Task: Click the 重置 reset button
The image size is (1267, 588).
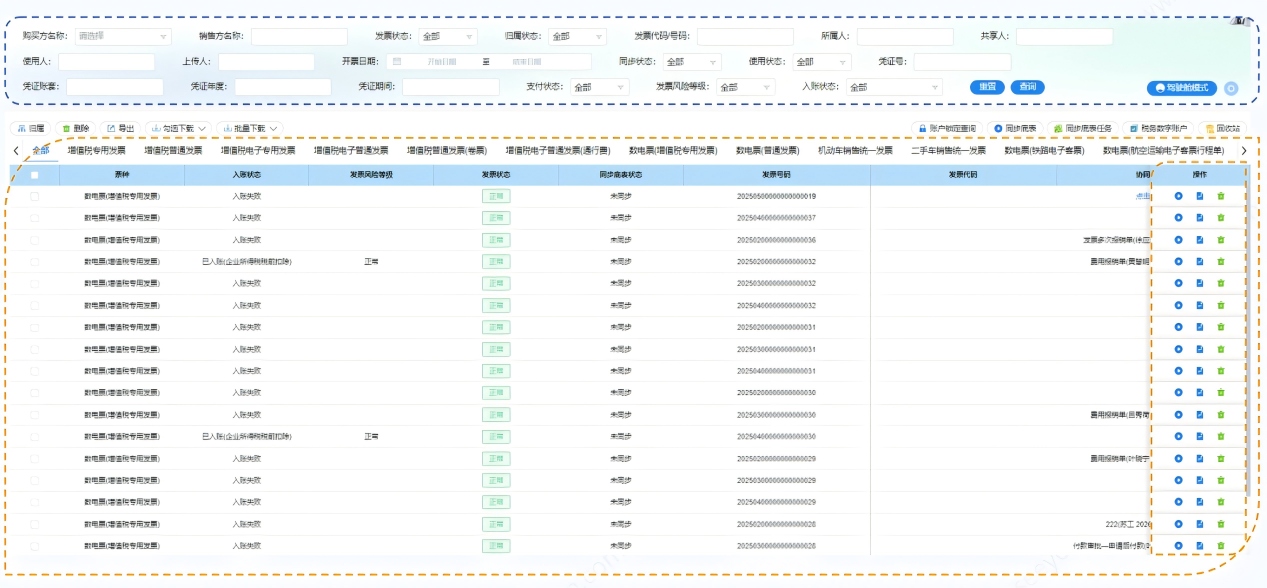Action: [x=986, y=87]
